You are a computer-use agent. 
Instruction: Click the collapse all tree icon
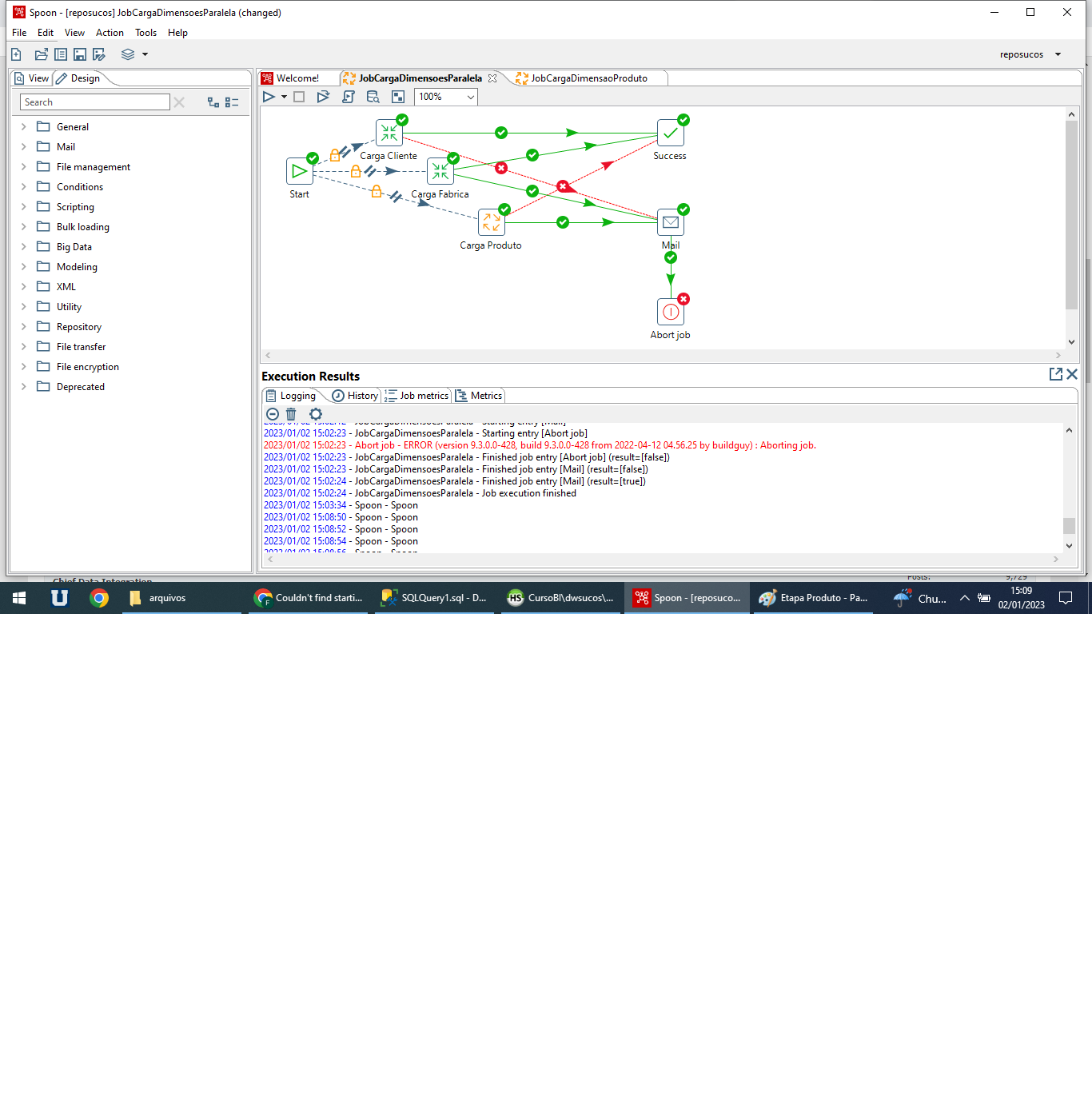[x=232, y=102]
